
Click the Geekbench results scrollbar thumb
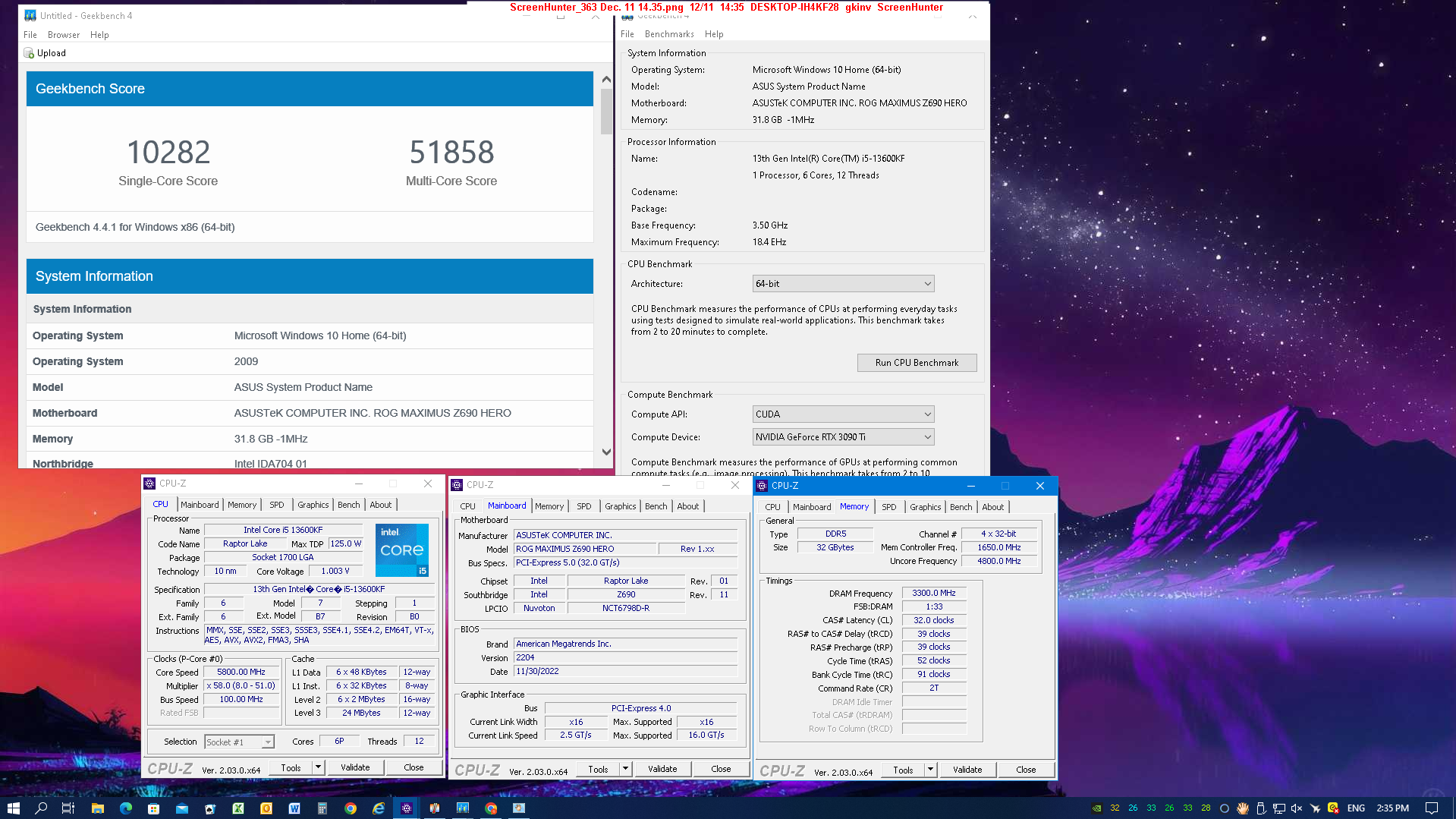click(606, 112)
